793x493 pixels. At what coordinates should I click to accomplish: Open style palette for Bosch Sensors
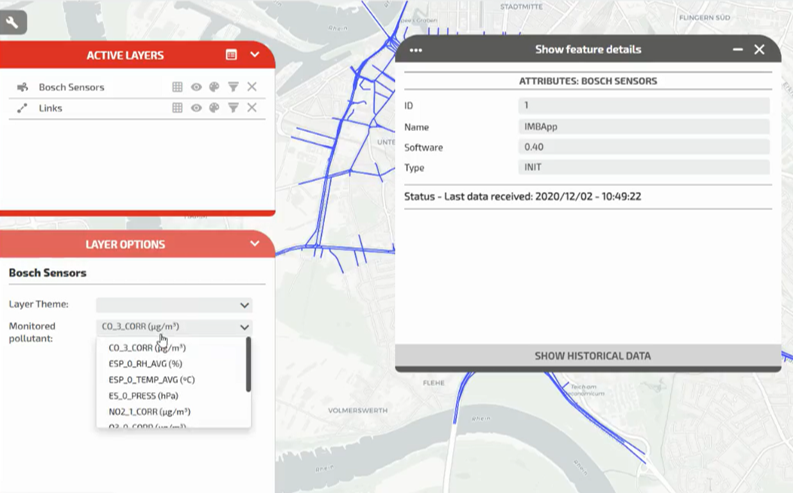pos(214,87)
